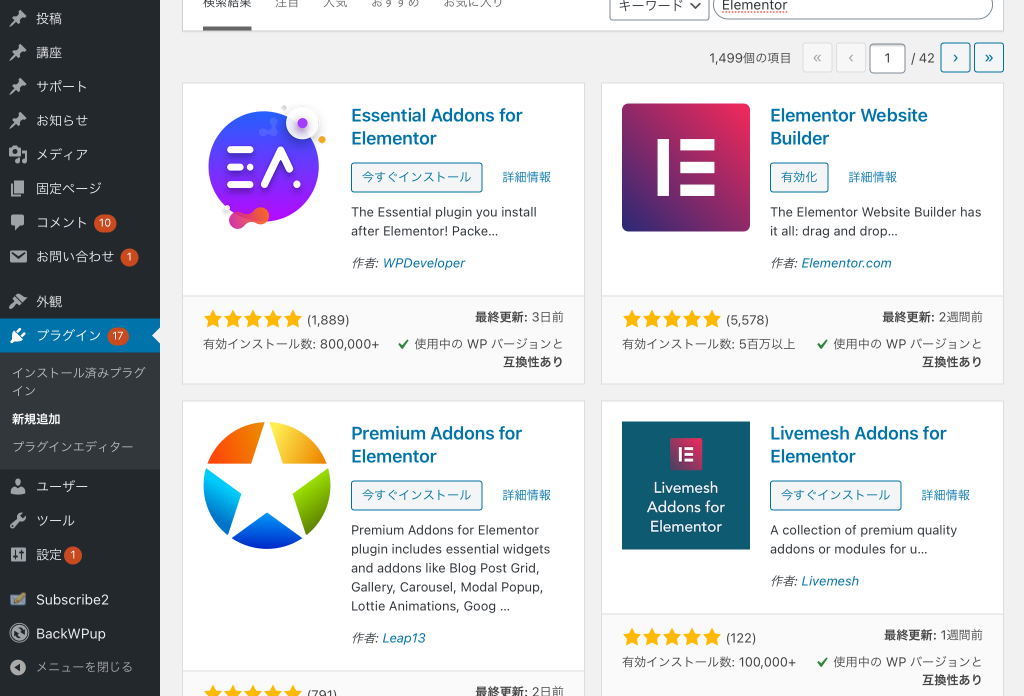The width and height of the screenshot is (1024, 696).
Task: Click the Essential Addons for Elementor plugin icon
Action: pyautogui.click(x=266, y=167)
